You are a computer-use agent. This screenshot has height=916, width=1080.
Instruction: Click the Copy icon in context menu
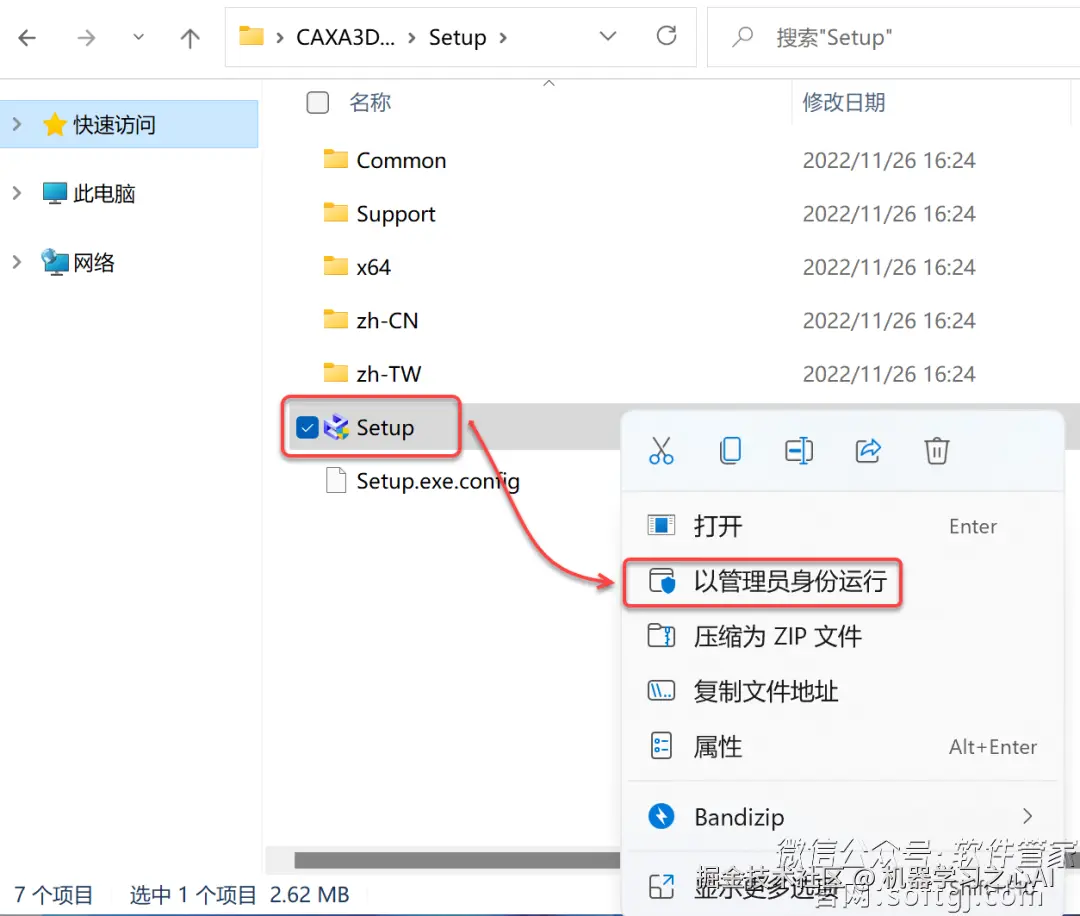[730, 451]
